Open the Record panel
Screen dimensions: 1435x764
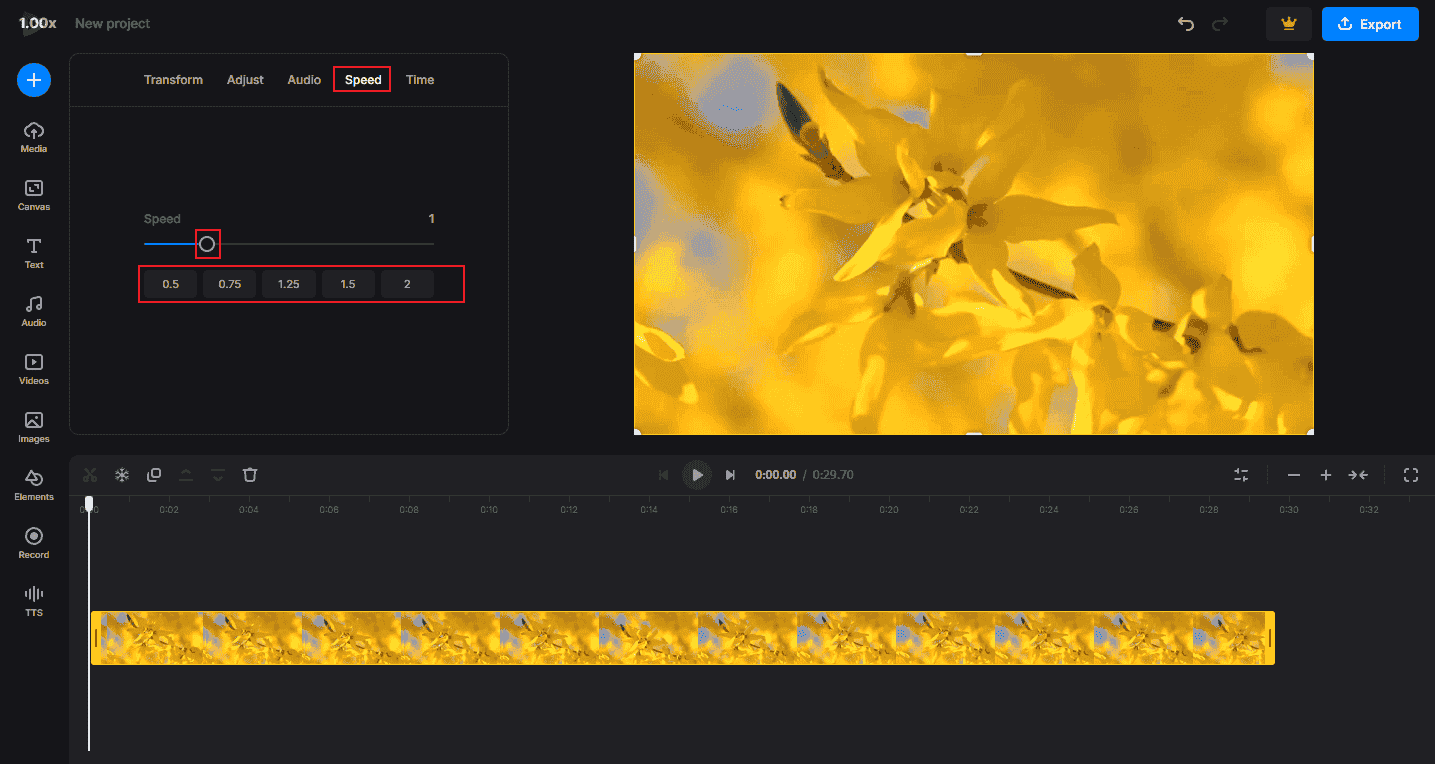coord(33,542)
